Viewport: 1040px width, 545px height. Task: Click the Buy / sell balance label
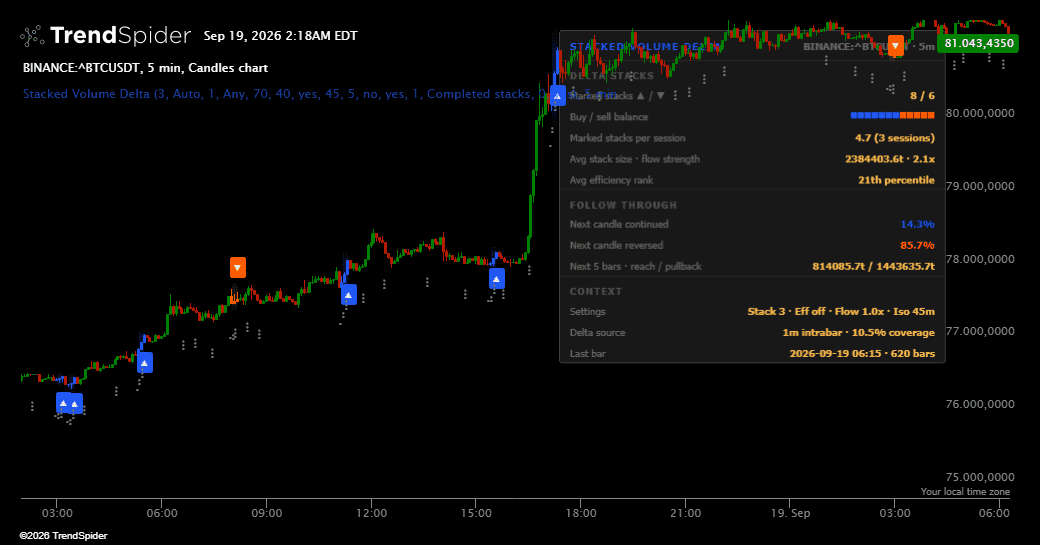pyautogui.click(x=609, y=117)
